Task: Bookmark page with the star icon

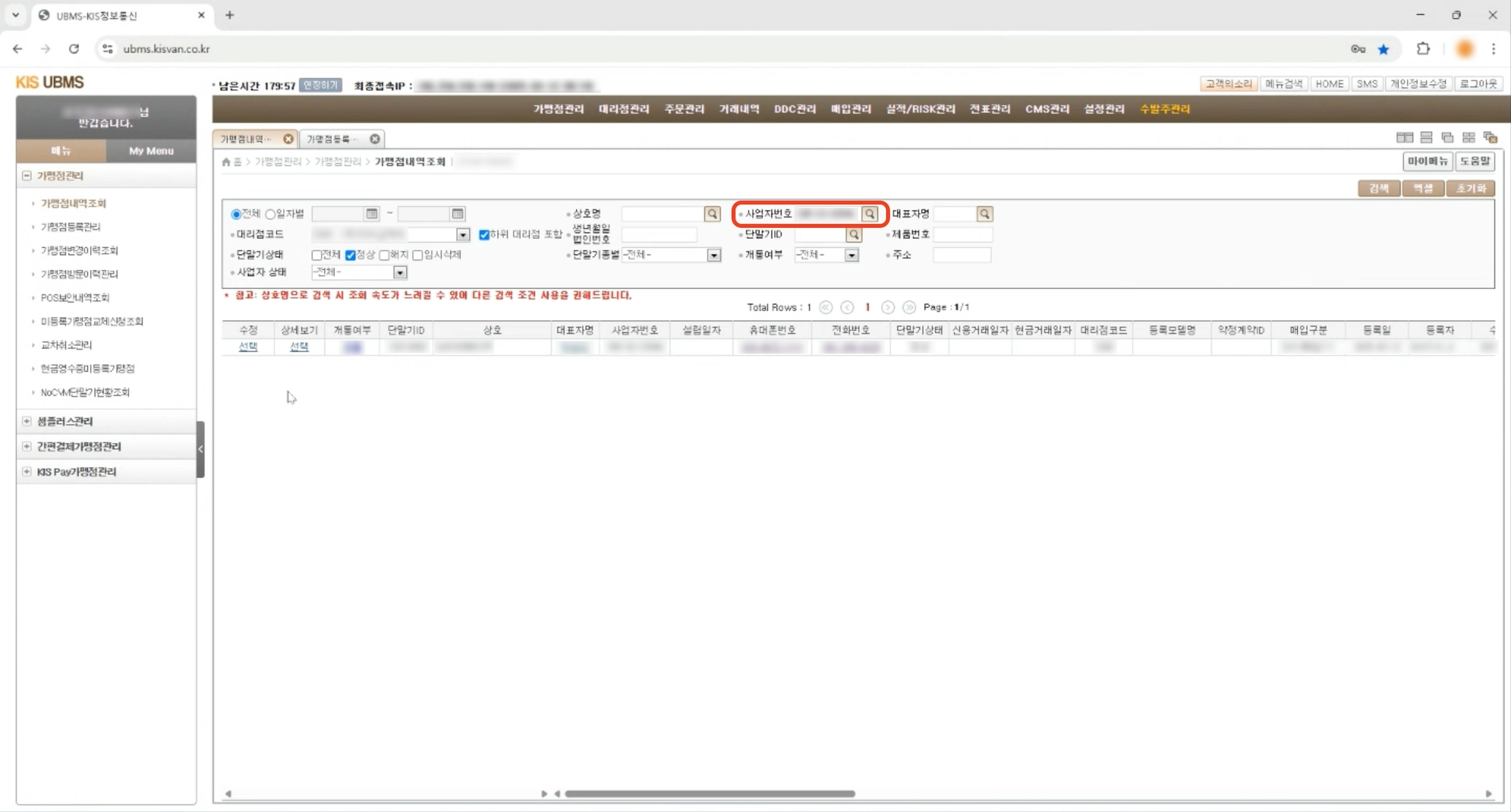Action: pyautogui.click(x=1383, y=49)
